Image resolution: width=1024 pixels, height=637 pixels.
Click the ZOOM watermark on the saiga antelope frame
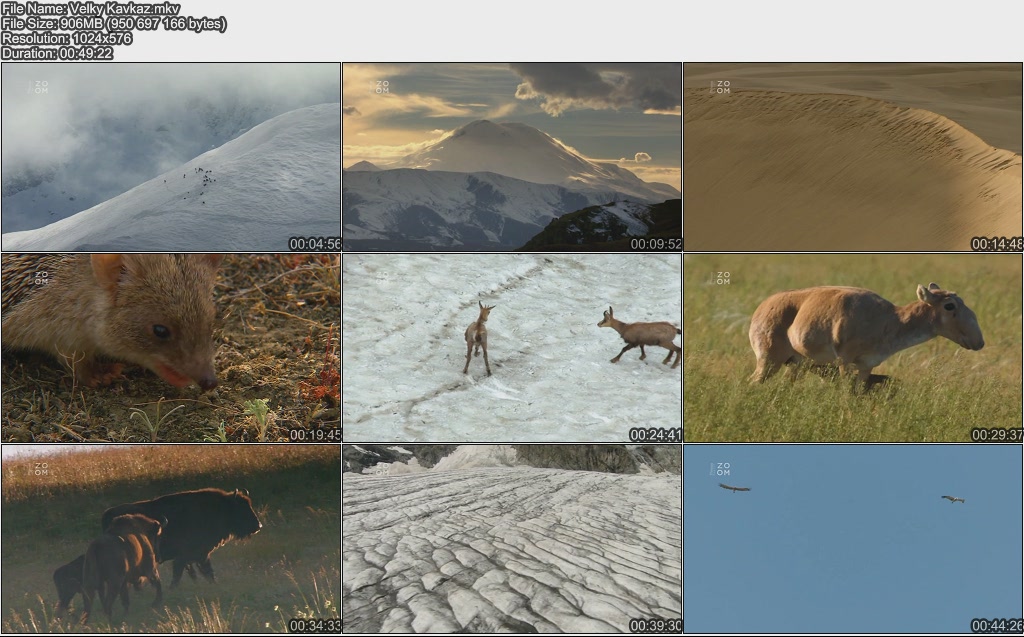(721, 278)
